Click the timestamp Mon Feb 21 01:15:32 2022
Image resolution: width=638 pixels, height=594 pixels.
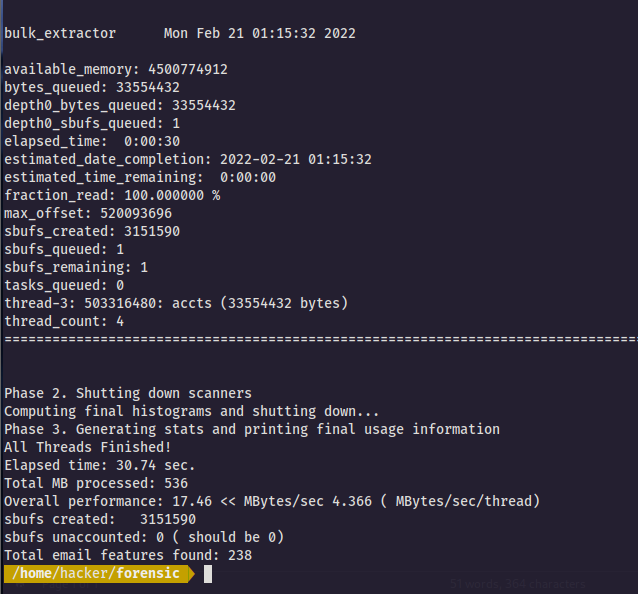point(260,33)
